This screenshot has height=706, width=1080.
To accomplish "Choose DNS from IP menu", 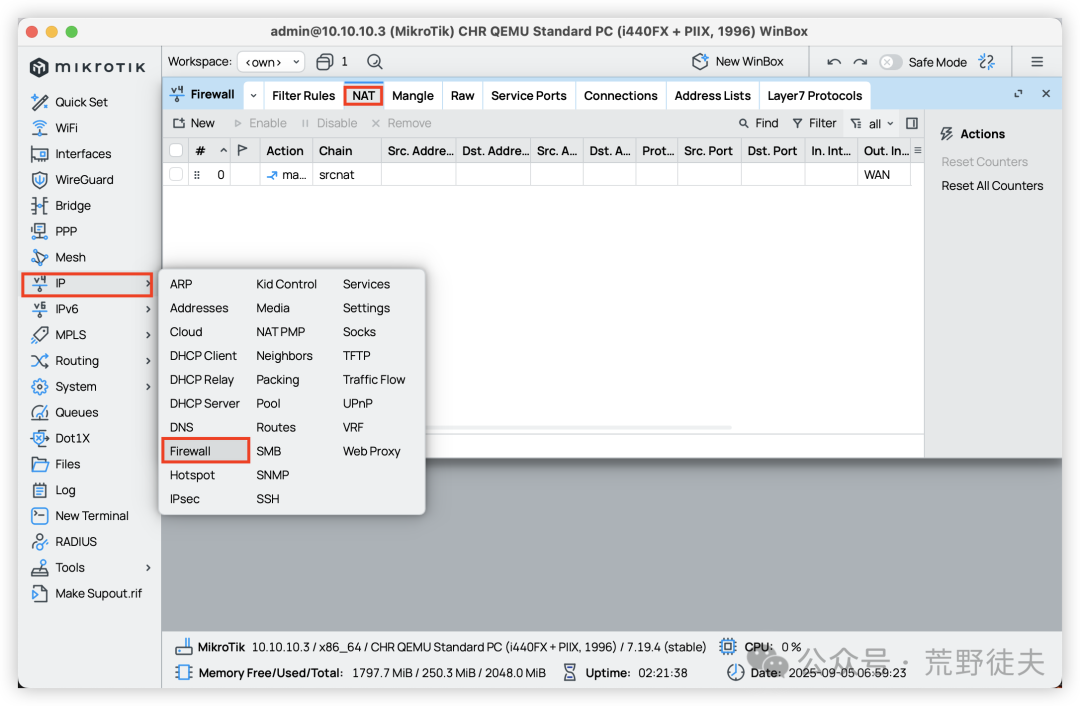I will tap(182, 428).
